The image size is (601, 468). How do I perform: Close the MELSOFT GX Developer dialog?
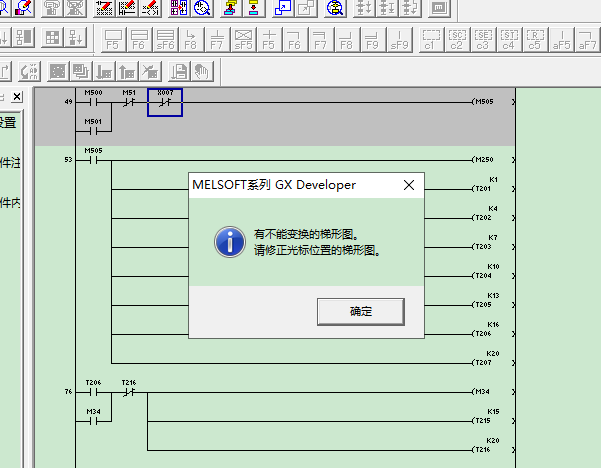408,185
